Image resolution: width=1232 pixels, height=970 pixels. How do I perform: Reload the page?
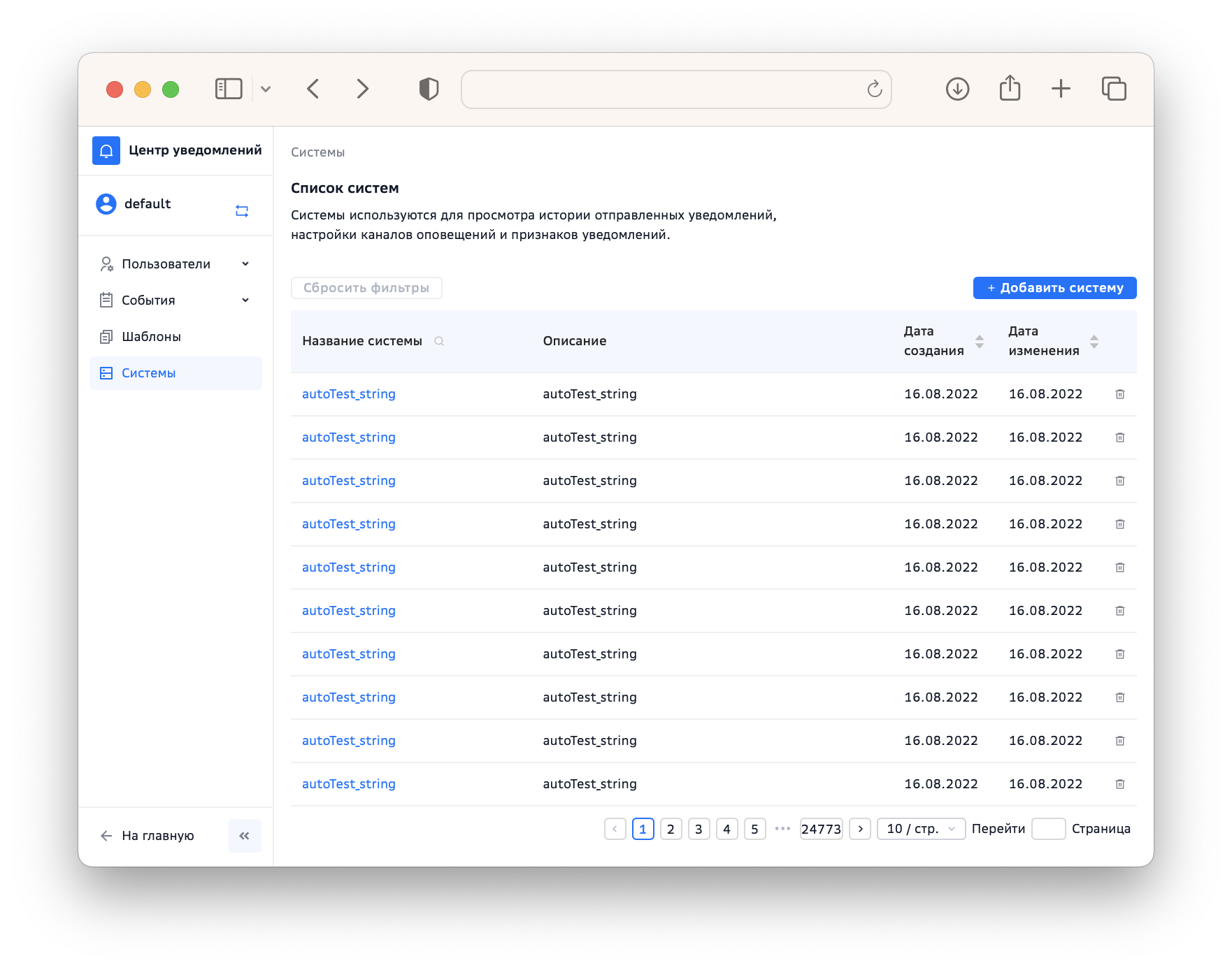[x=875, y=89]
